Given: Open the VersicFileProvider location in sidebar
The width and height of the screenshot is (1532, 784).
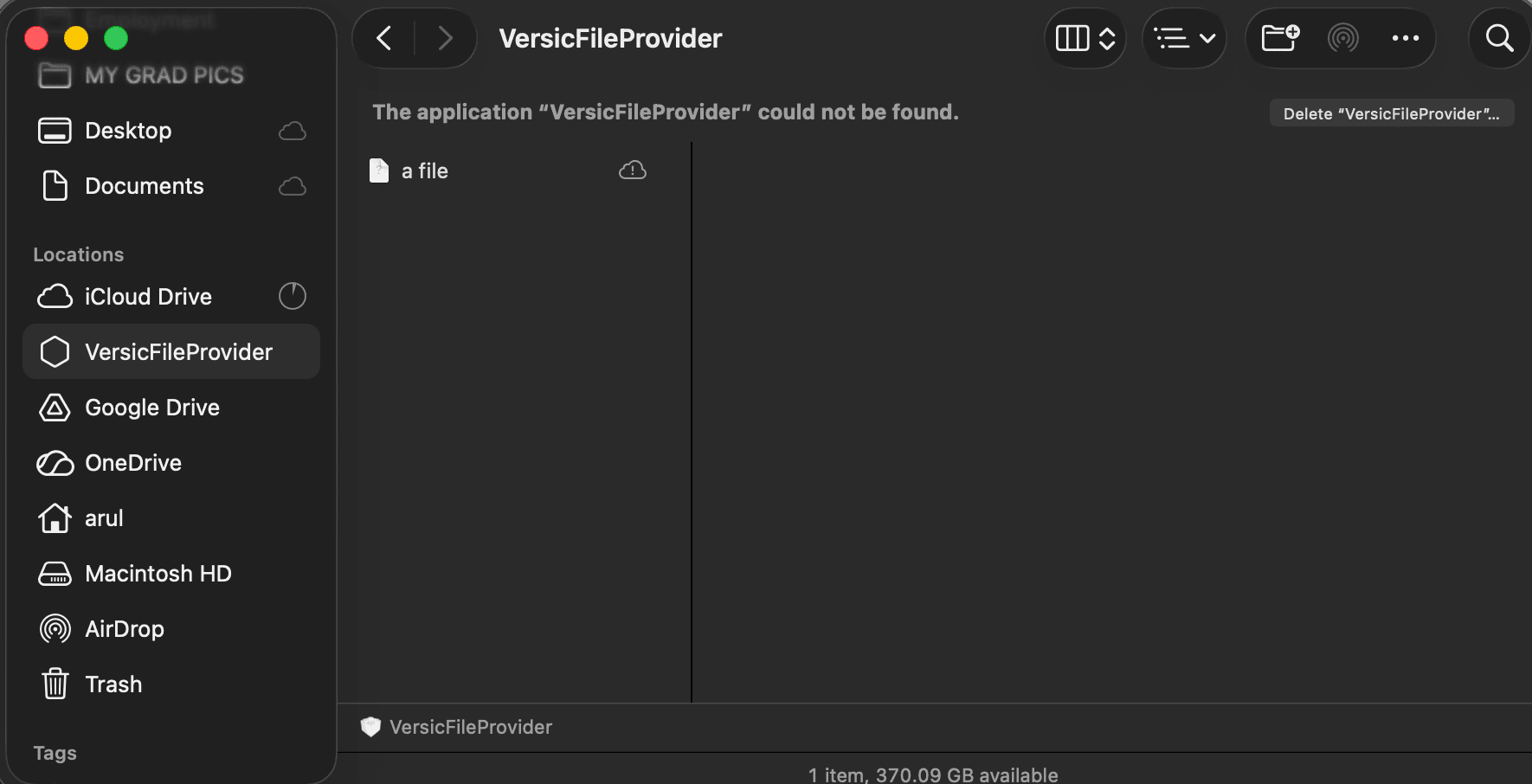Looking at the screenshot, I should pos(178,351).
